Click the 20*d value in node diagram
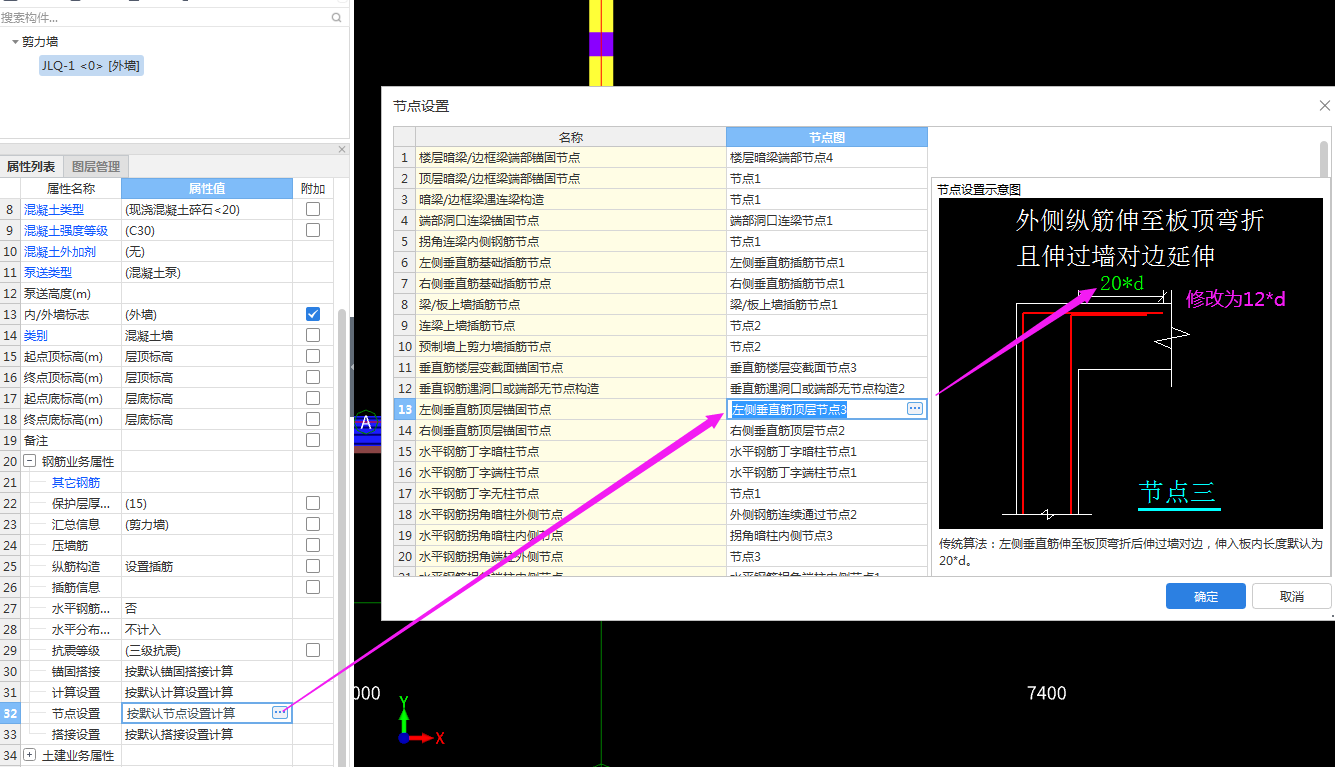 pyautogui.click(x=1121, y=284)
